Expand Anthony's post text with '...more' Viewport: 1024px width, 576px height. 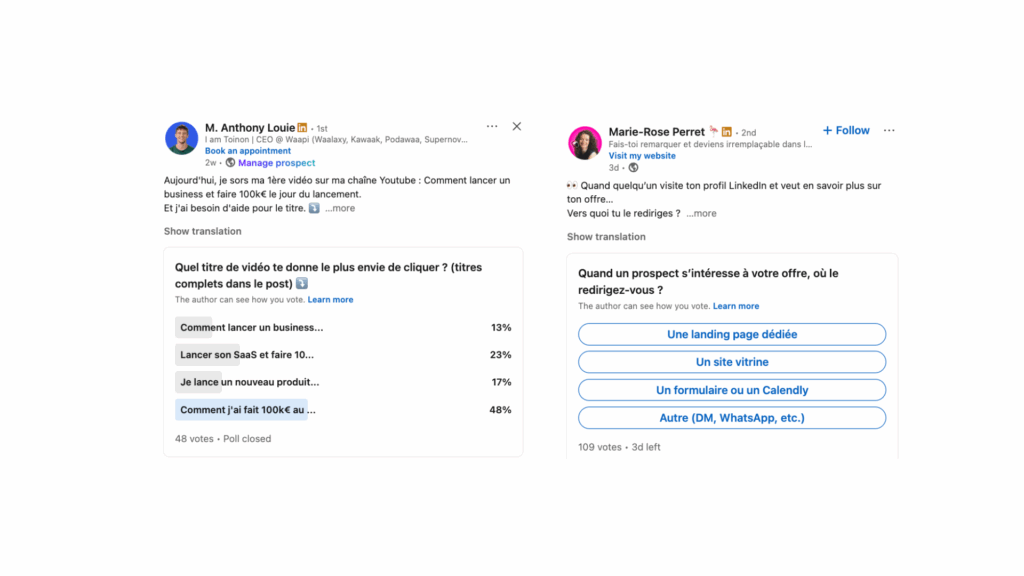[x=340, y=209]
